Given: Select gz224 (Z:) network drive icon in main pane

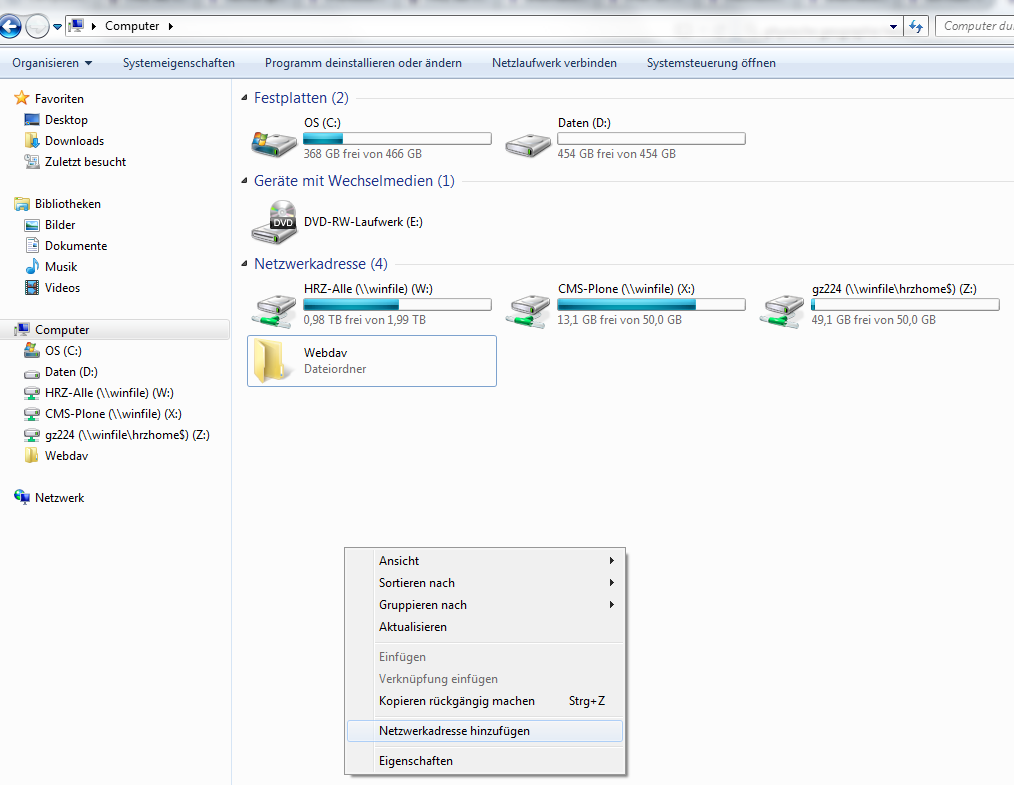Looking at the screenshot, I should coord(782,311).
